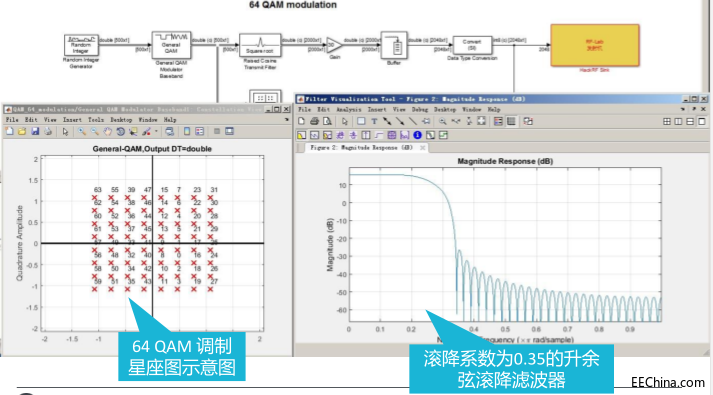Select the Pan hand tool
This screenshot has width=713, height=395.
[x=107, y=131]
